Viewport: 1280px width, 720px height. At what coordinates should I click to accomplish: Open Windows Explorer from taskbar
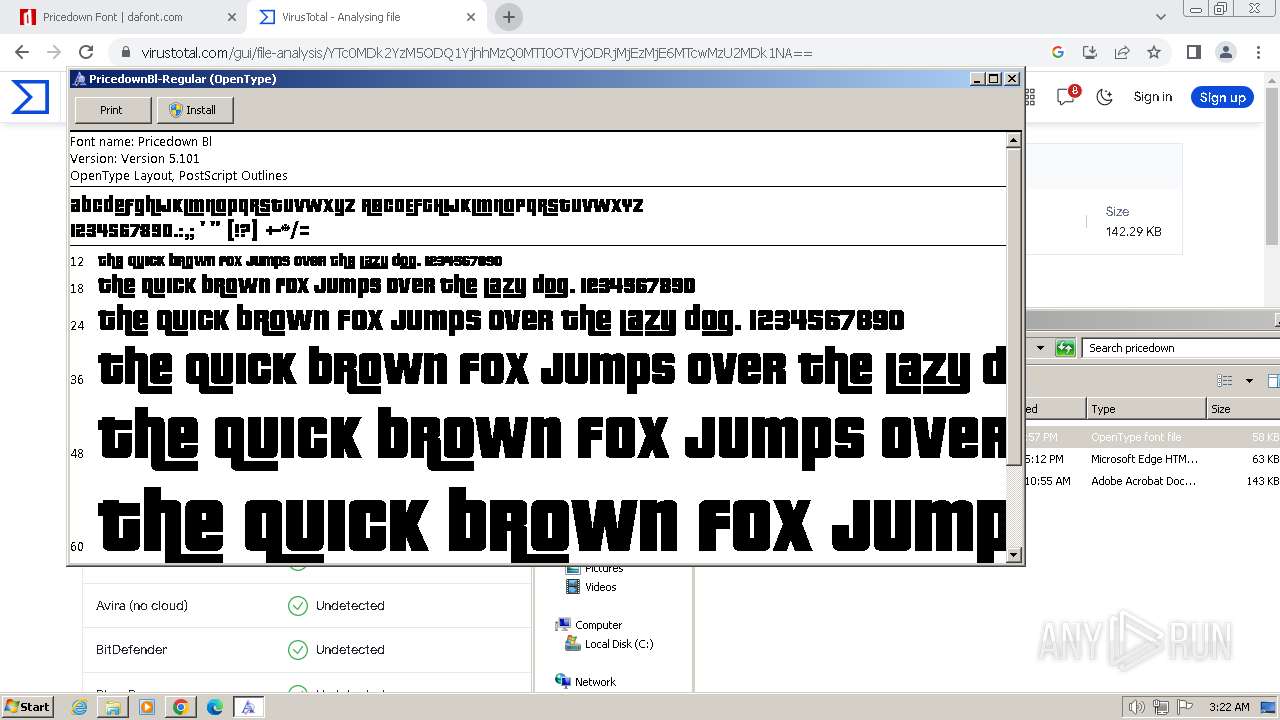coord(113,707)
